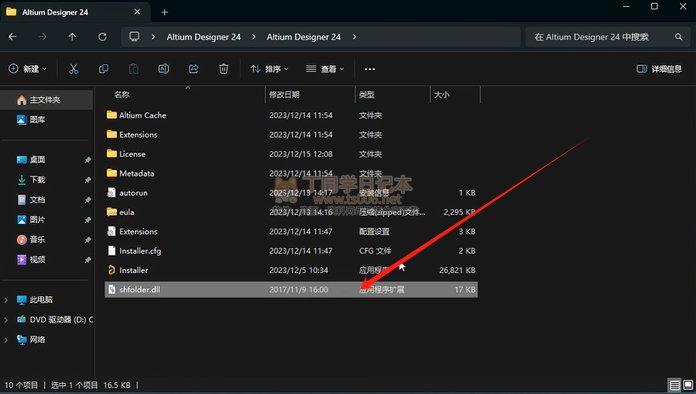This screenshot has height=394, width=696.
Task: Click the Cut scissors icon
Action: point(74,69)
